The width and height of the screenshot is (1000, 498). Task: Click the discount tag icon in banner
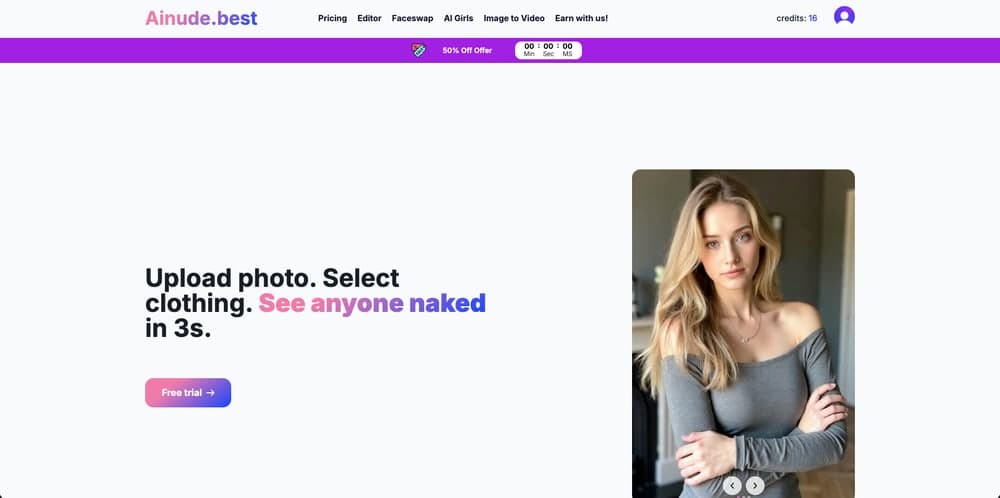418,50
